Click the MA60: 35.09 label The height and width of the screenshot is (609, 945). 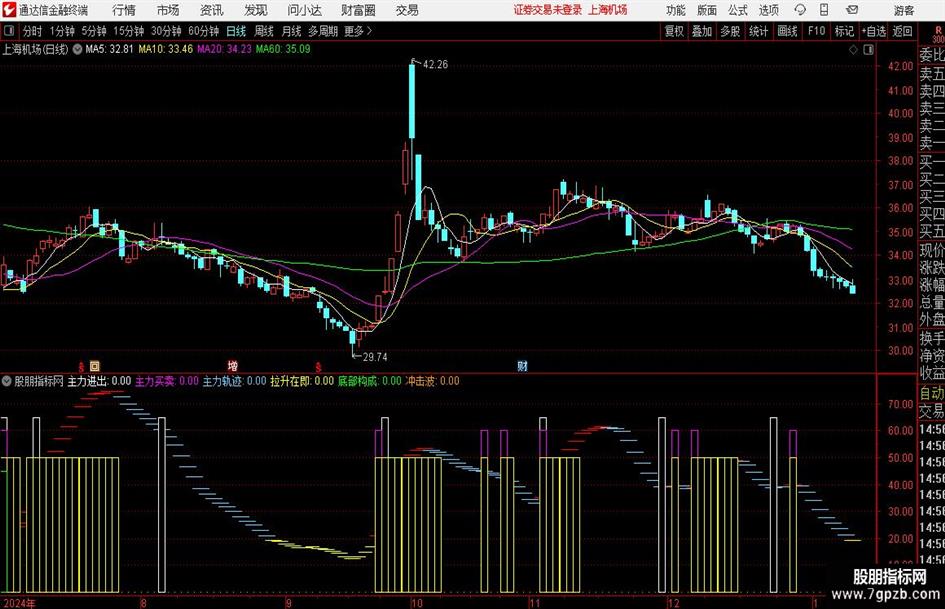point(283,49)
